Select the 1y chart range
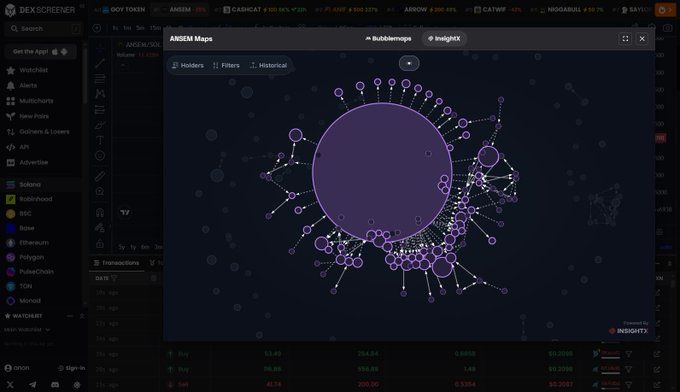The image size is (680, 392). pos(133,247)
